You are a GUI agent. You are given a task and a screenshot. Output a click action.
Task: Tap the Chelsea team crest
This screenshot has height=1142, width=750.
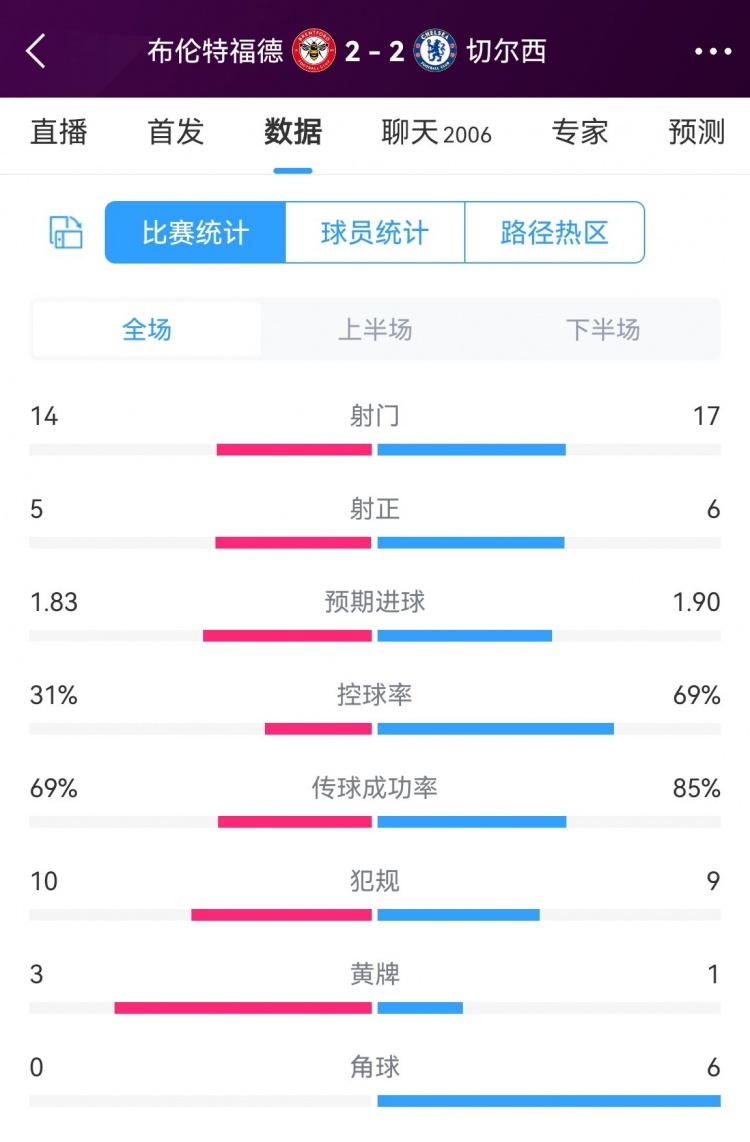(x=436, y=51)
